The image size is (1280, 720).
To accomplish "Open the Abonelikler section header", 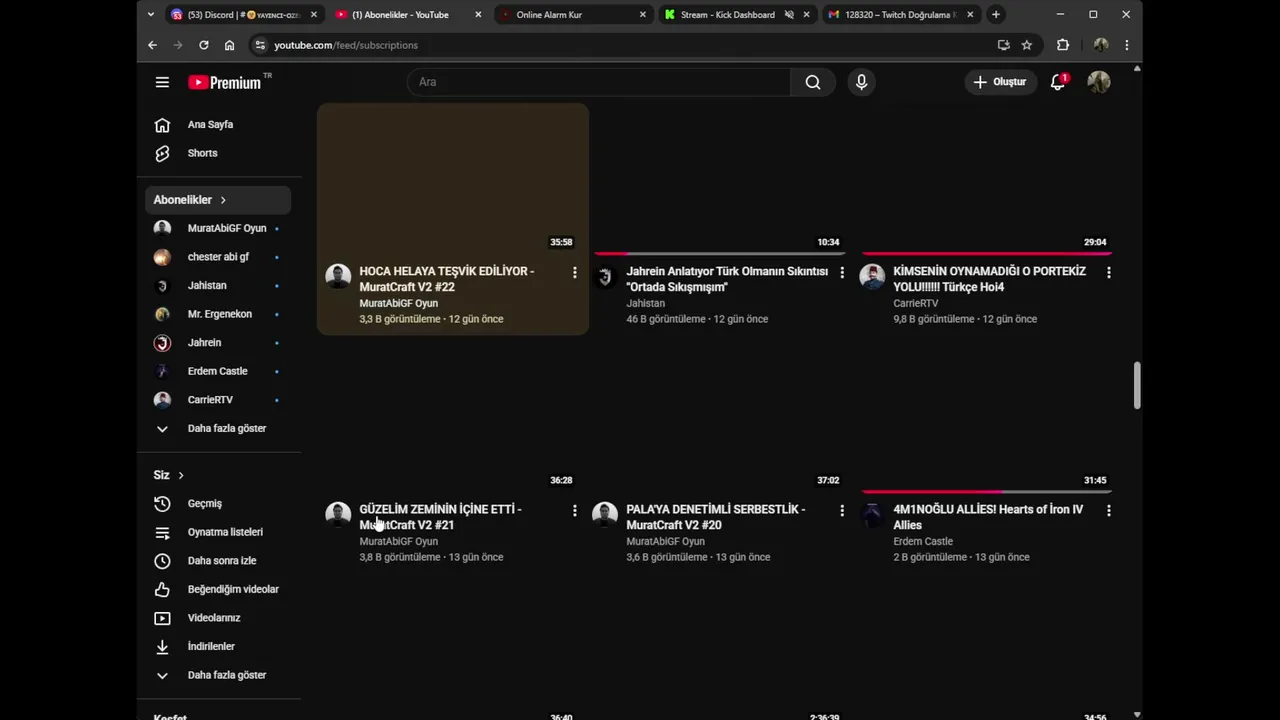I will click(219, 200).
